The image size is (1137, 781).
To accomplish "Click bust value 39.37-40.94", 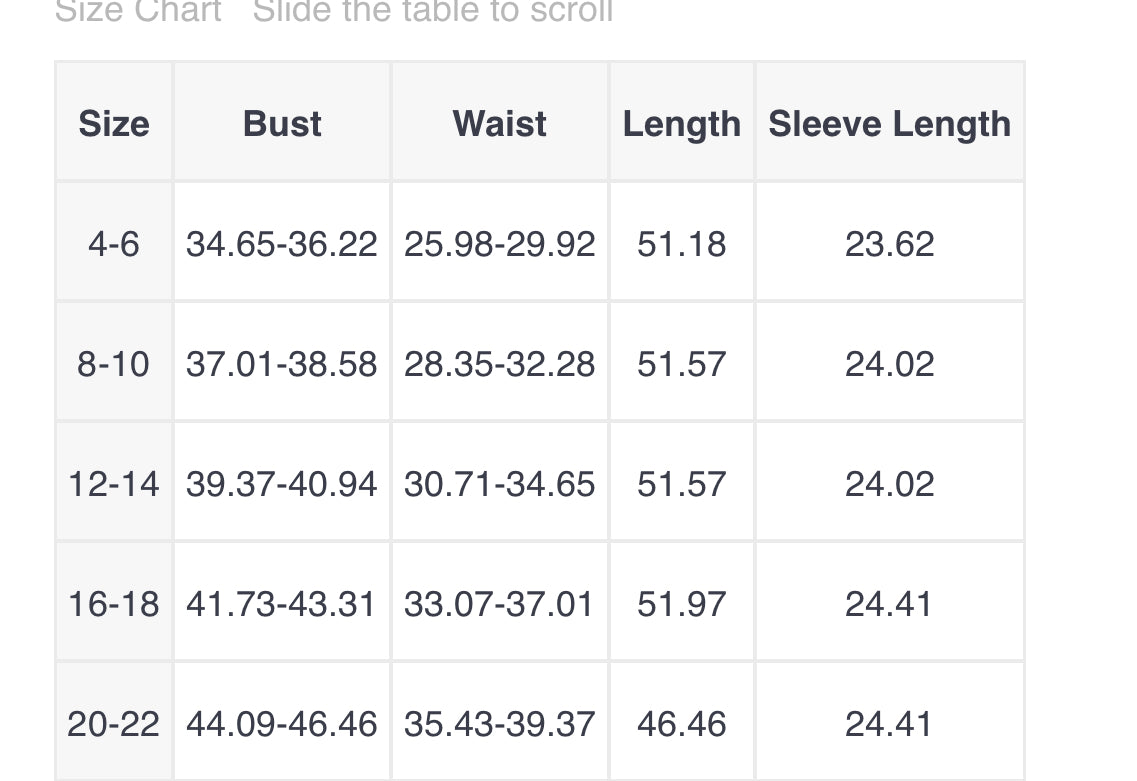I will click(282, 484).
